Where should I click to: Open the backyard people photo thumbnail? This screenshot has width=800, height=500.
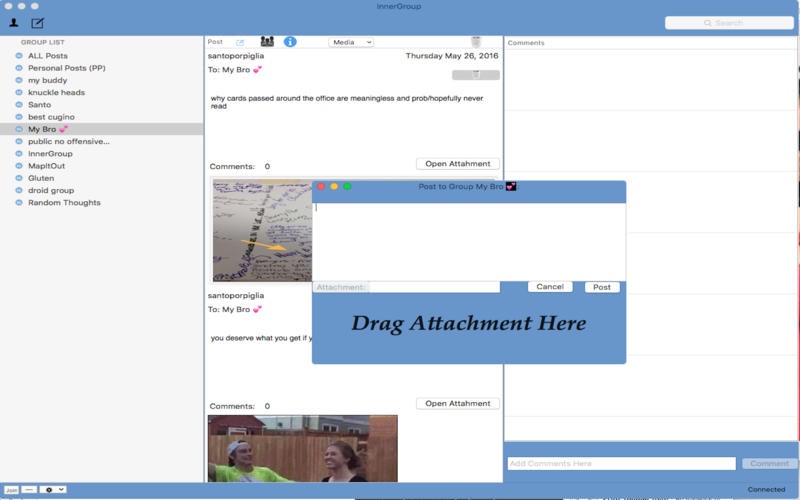coord(303,448)
